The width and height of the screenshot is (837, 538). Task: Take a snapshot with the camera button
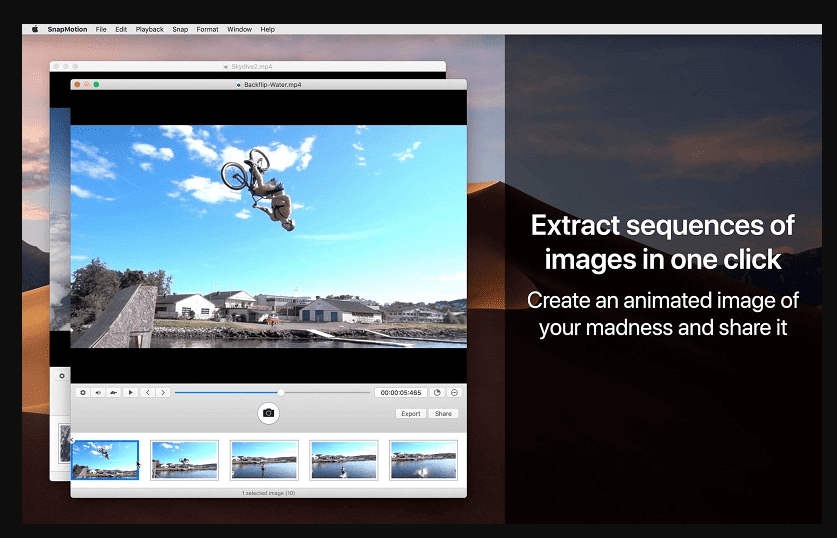click(x=269, y=413)
